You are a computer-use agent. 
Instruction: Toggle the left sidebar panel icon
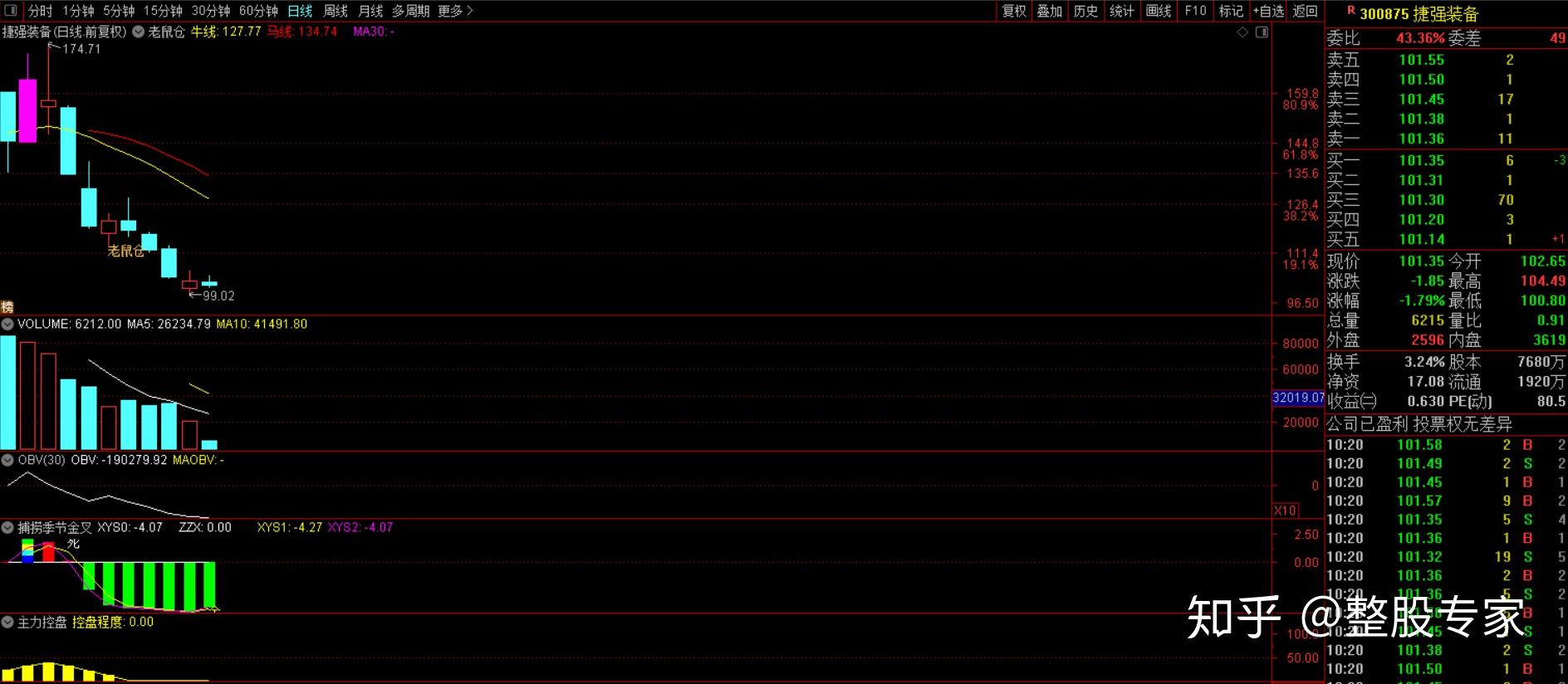(11, 11)
